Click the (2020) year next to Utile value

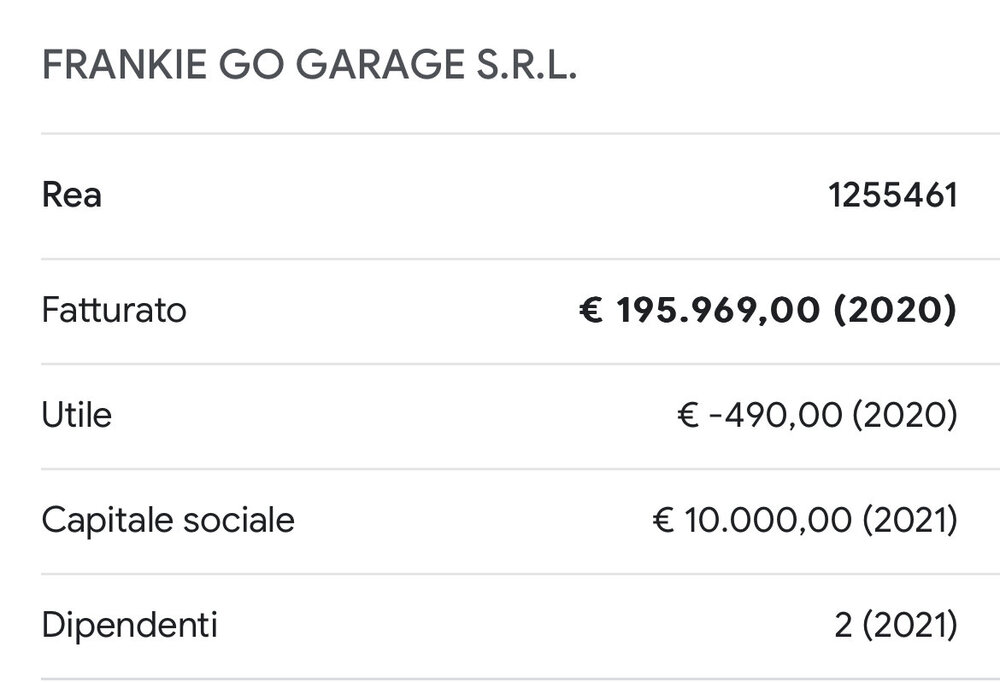coord(904,416)
